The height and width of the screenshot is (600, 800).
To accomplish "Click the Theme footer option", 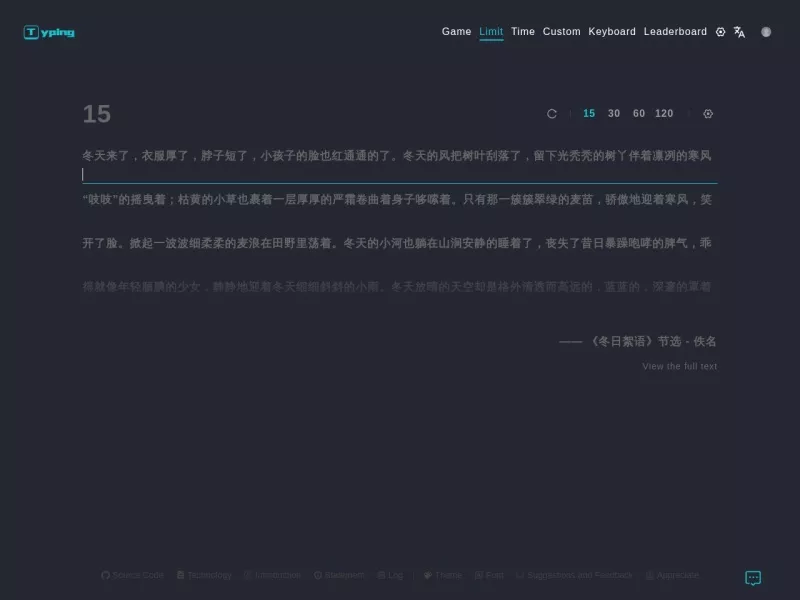I will (x=443, y=575).
